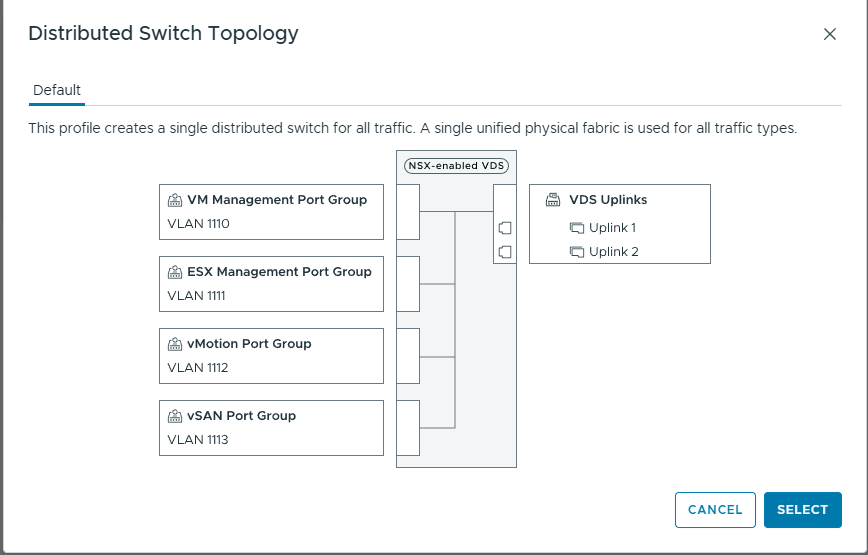
Task: Click the Uplink 1 label
Action: tap(612, 228)
